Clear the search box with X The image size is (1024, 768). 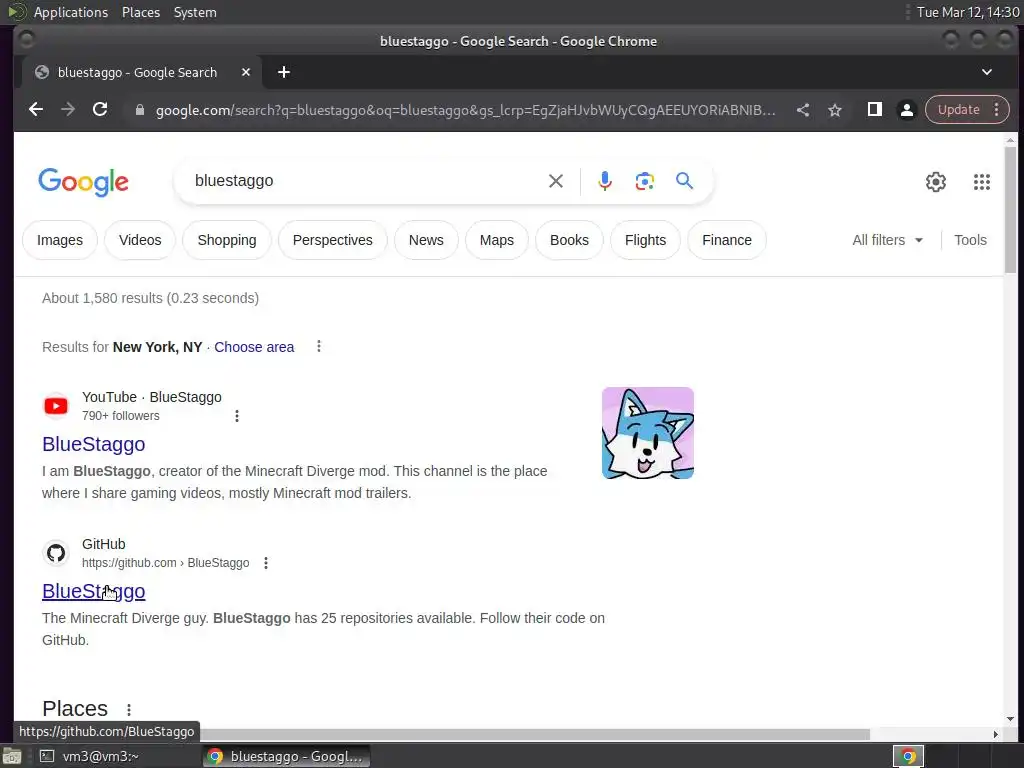pyautogui.click(x=556, y=181)
